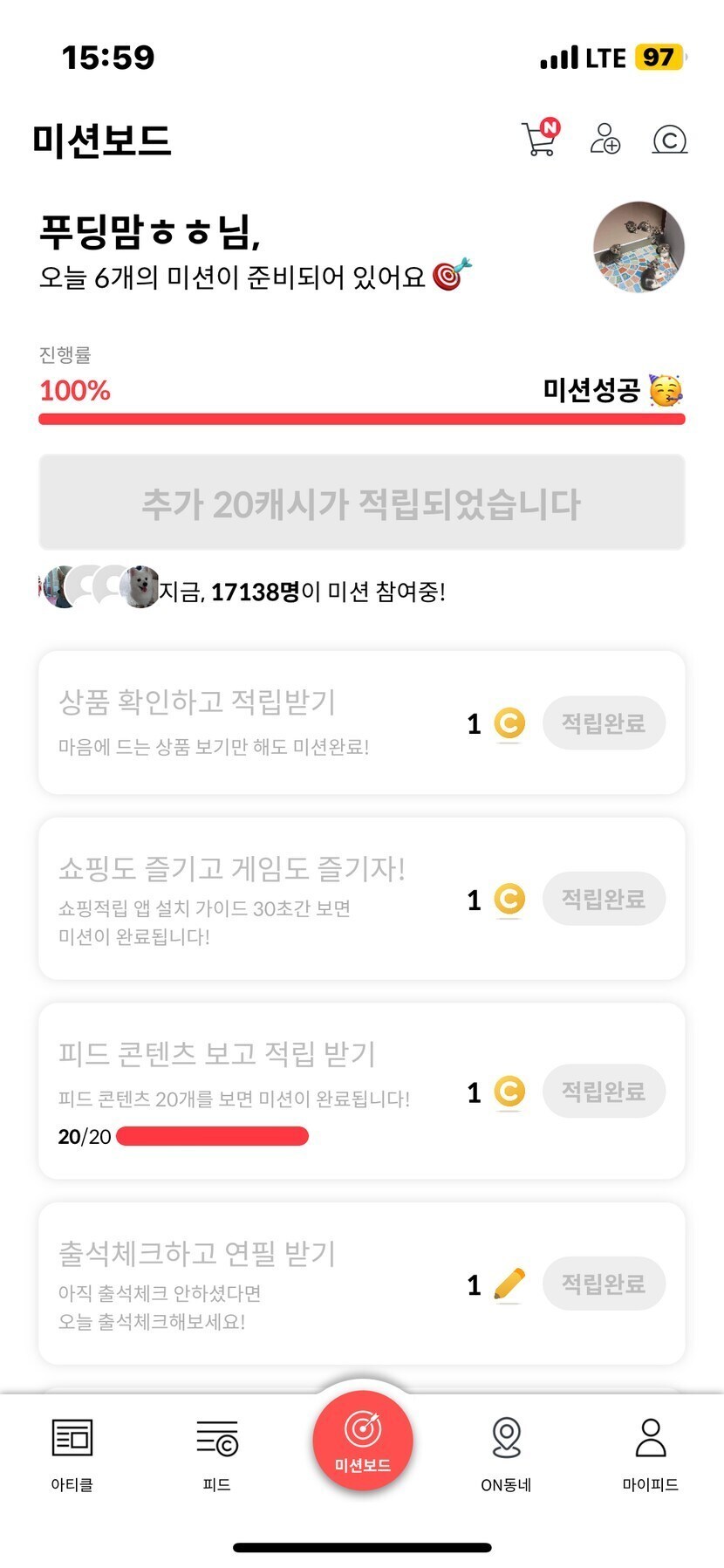Tap the coin icon on 상품 확인하고 적립받기
This screenshot has width=724, height=1568.
tap(509, 723)
